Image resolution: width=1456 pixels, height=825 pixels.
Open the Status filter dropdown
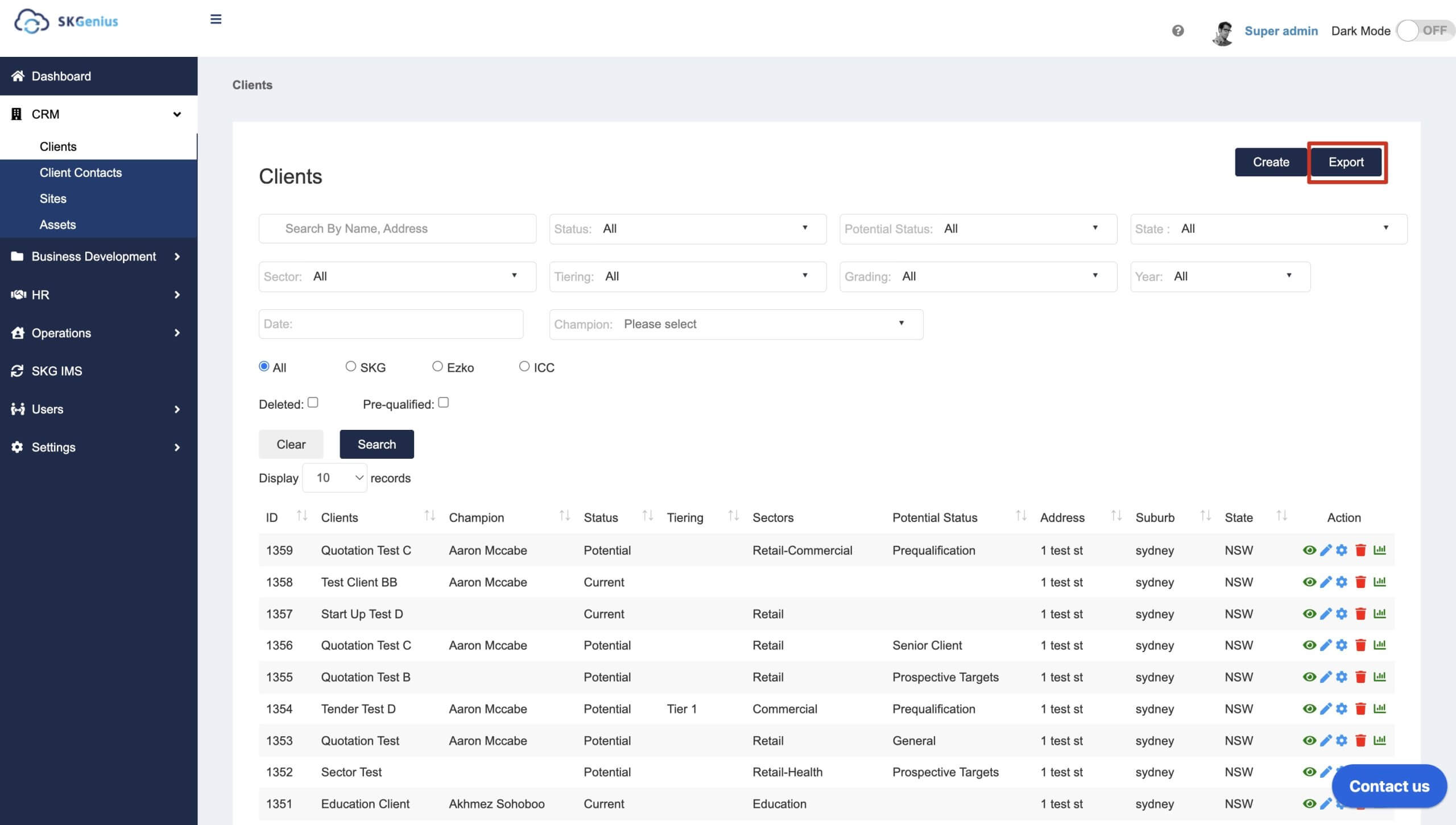[688, 229]
